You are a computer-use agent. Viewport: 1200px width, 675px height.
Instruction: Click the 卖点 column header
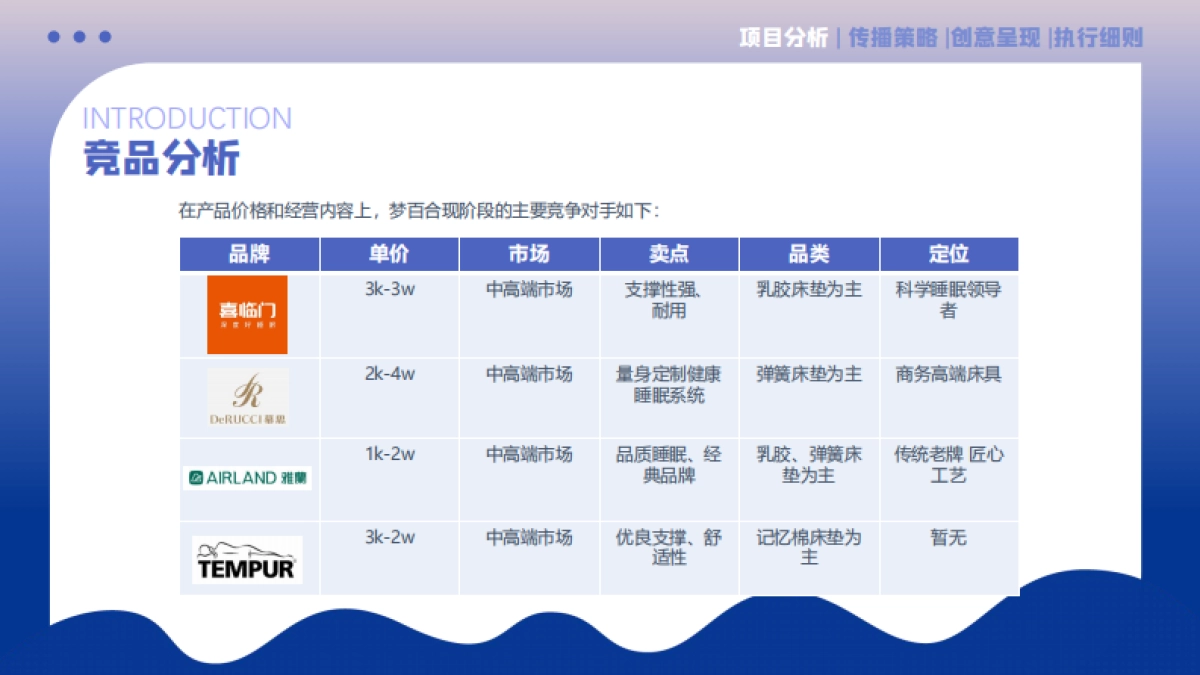(669, 254)
